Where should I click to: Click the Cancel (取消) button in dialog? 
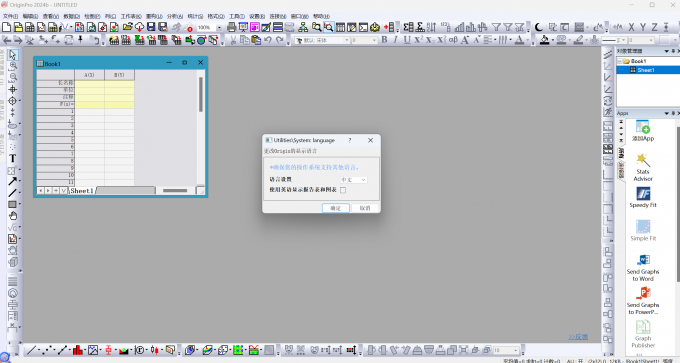tap(365, 208)
